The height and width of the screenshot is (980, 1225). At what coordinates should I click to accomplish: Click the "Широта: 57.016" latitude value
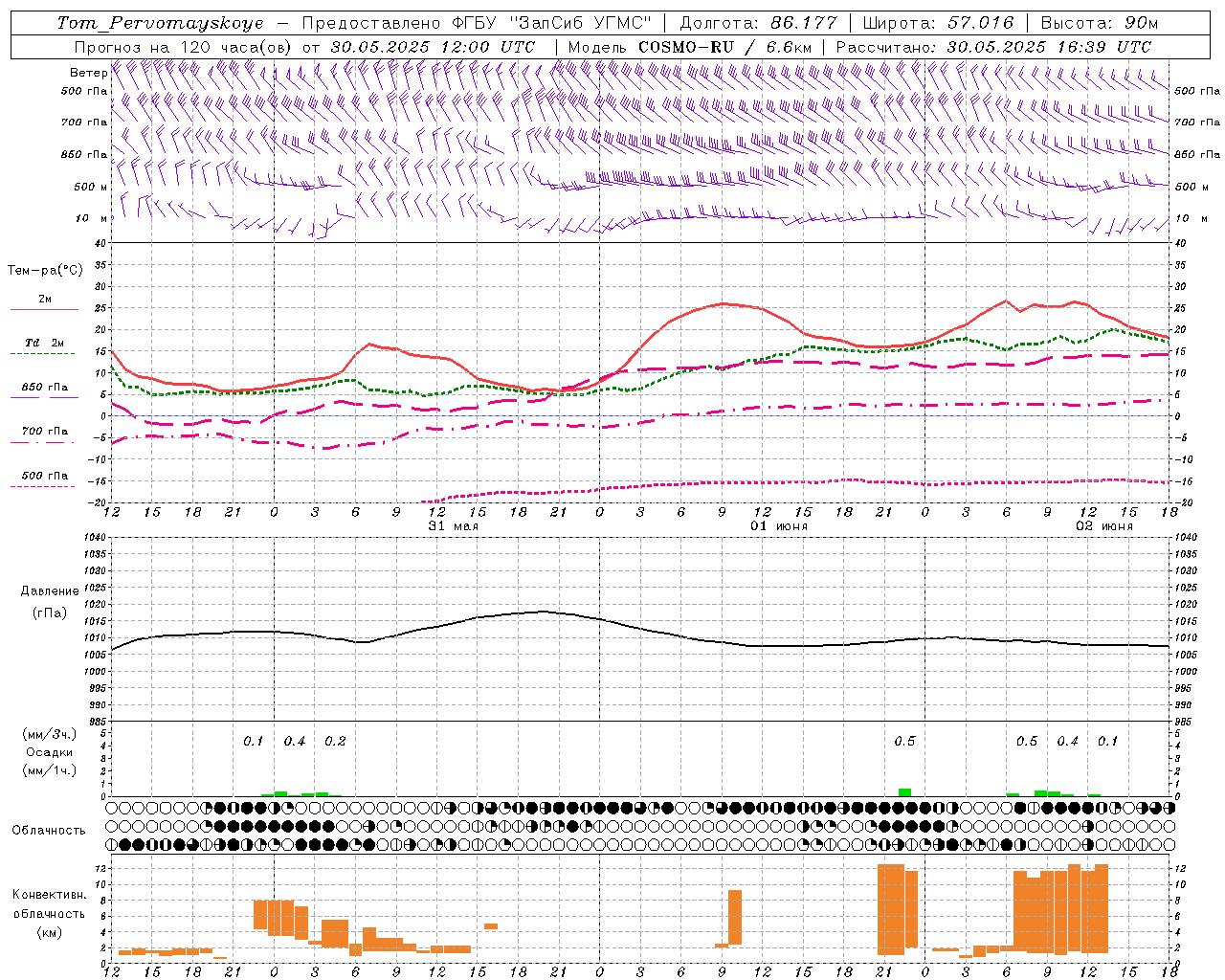pyautogui.click(x=938, y=23)
